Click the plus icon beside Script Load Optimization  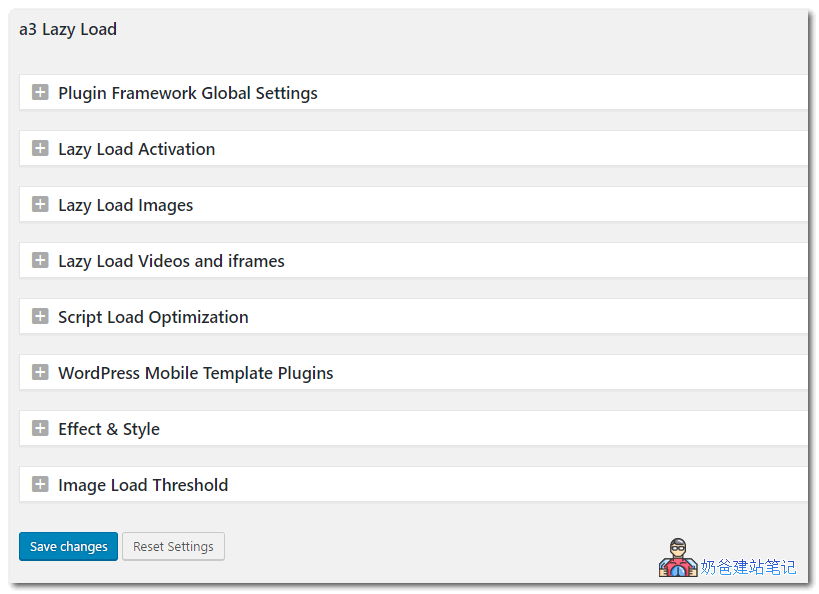click(40, 317)
